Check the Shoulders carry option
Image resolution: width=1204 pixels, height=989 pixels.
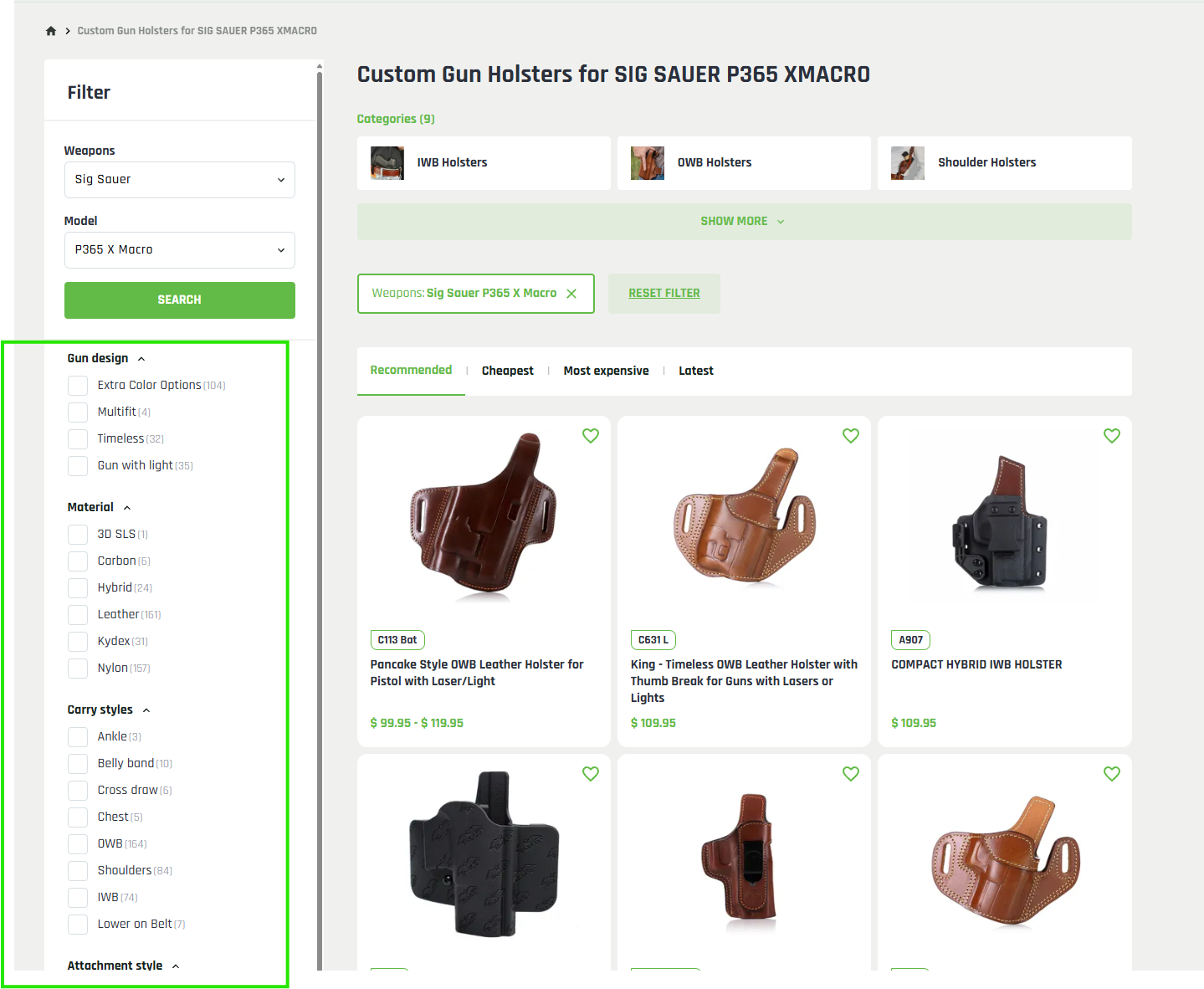click(78, 871)
